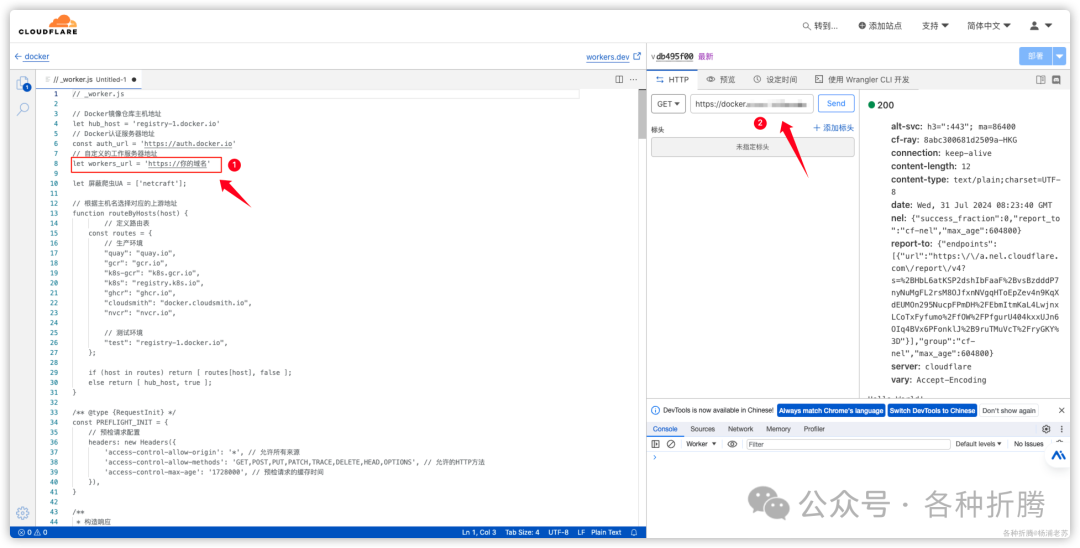Click LF line ending in status bar
The width and height of the screenshot is (1080, 548).
tap(581, 532)
